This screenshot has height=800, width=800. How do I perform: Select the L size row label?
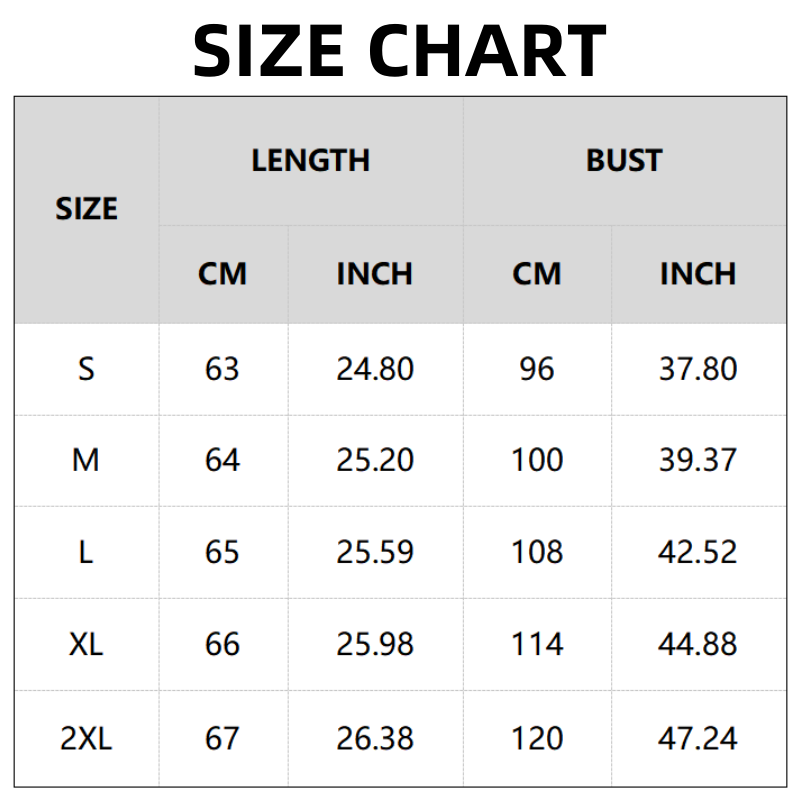(x=86, y=552)
